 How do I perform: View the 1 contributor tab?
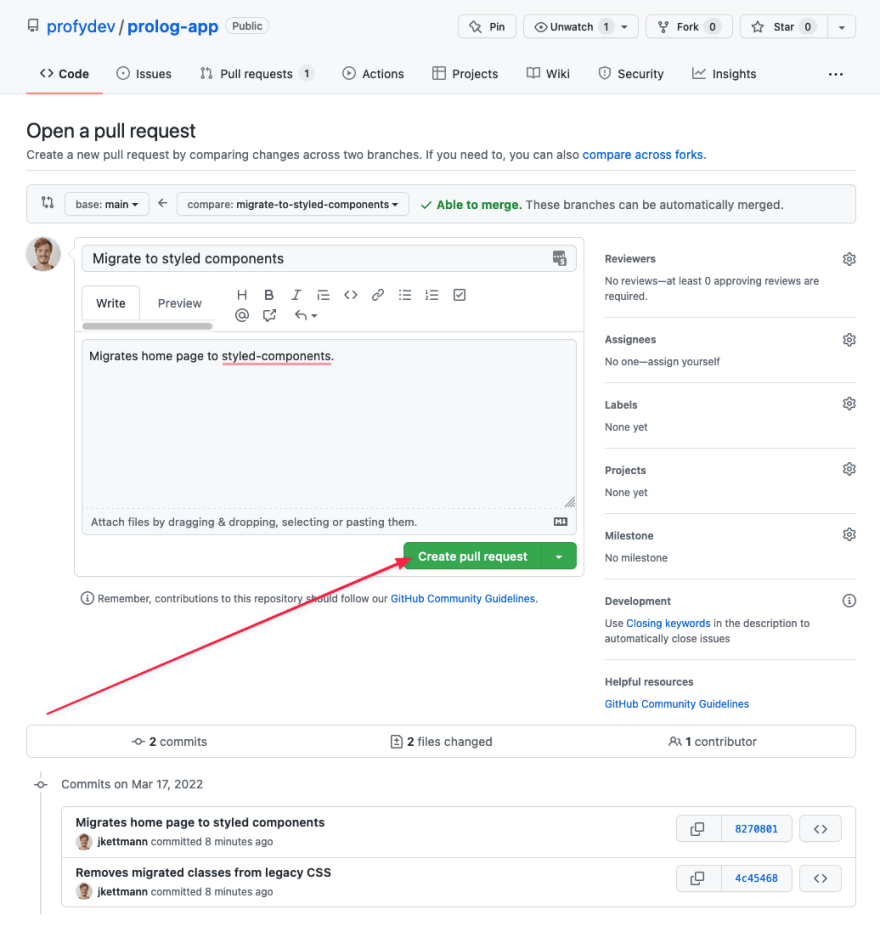pyautogui.click(x=712, y=742)
